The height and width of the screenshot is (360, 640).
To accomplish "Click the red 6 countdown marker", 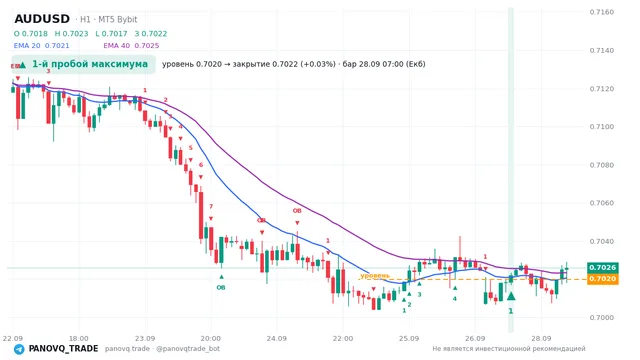I will tap(201, 165).
